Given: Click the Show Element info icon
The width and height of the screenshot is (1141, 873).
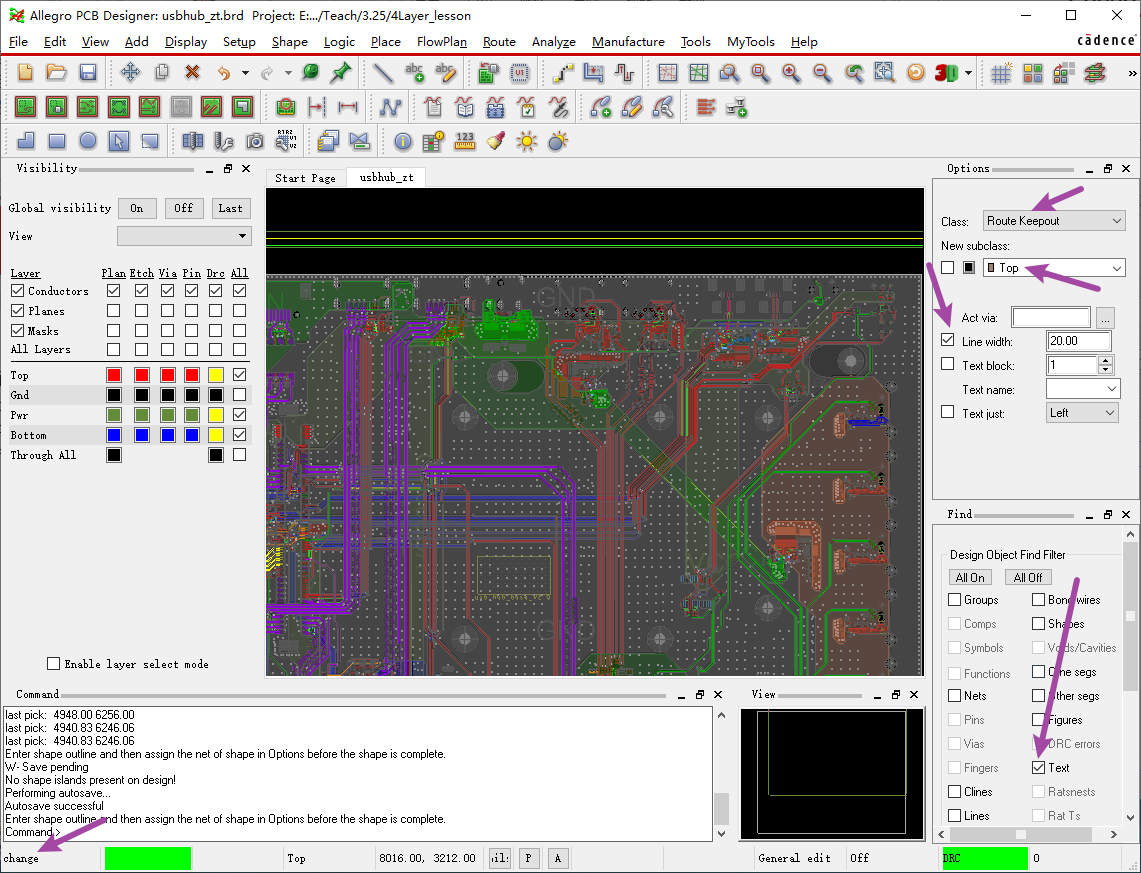Looking at the screenshot, I should point(402,140).
